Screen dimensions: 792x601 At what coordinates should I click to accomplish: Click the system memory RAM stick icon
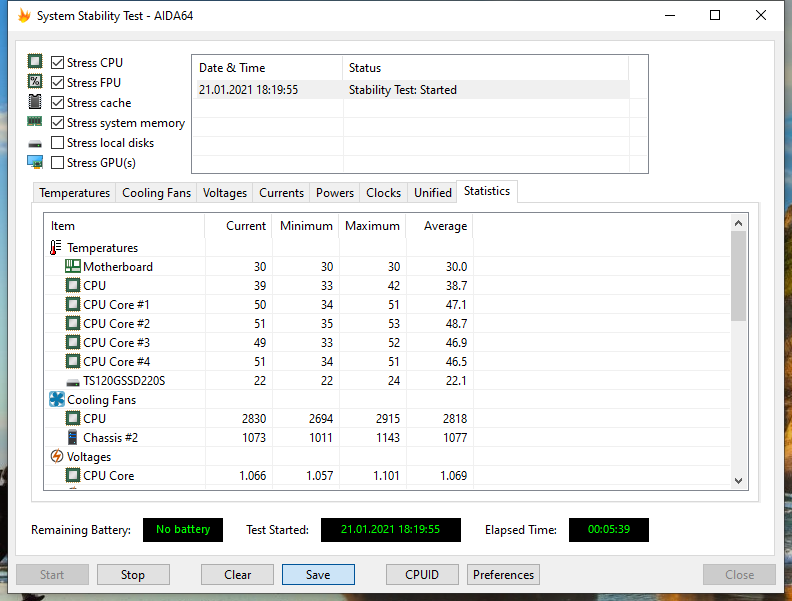[35, 121]
